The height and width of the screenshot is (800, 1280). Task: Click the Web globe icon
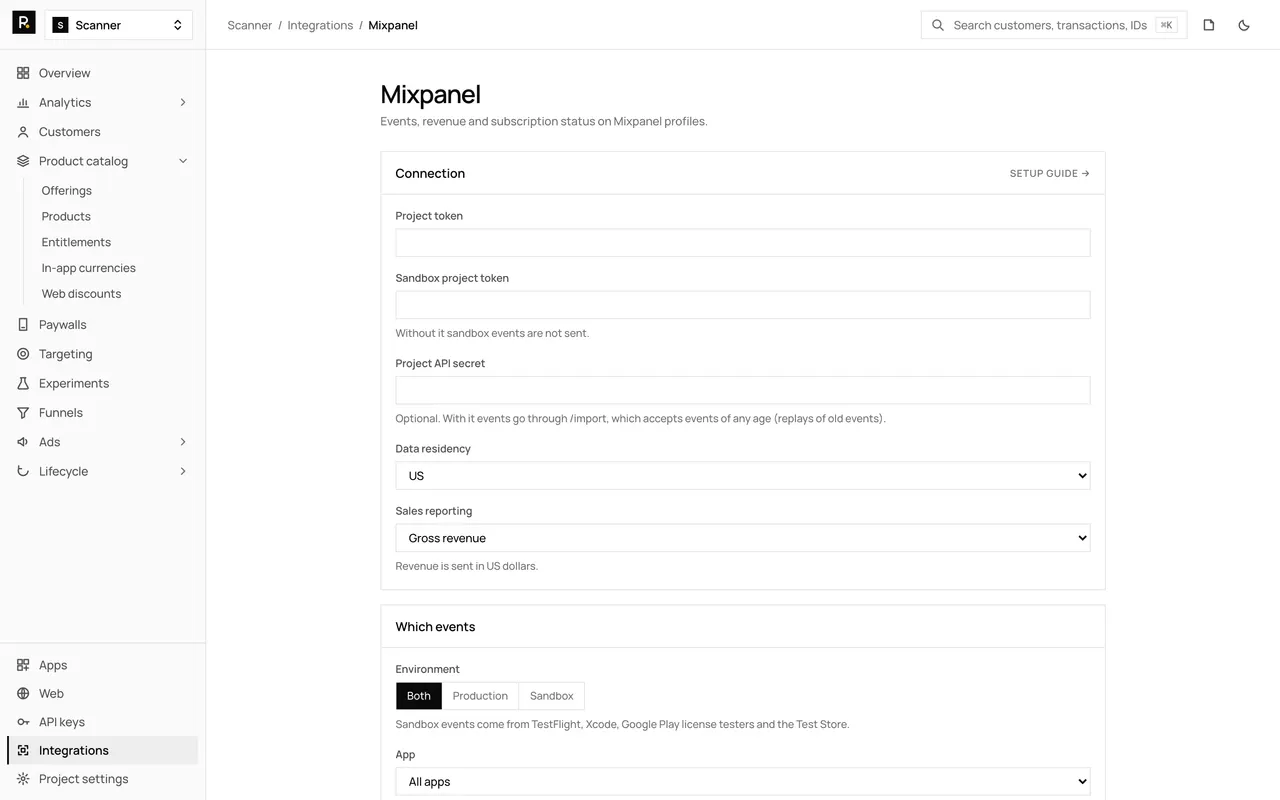(x=23, y=694)
